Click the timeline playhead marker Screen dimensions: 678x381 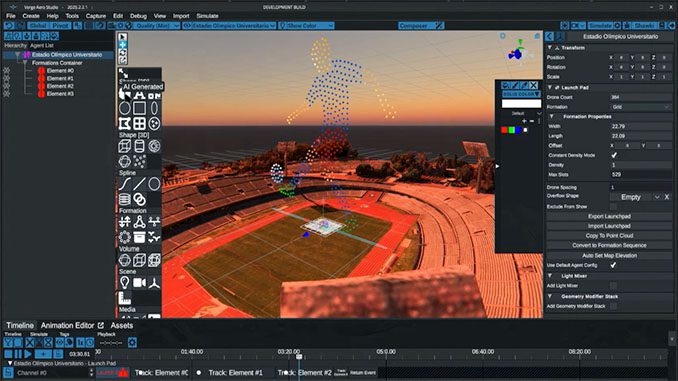(299, 356)
